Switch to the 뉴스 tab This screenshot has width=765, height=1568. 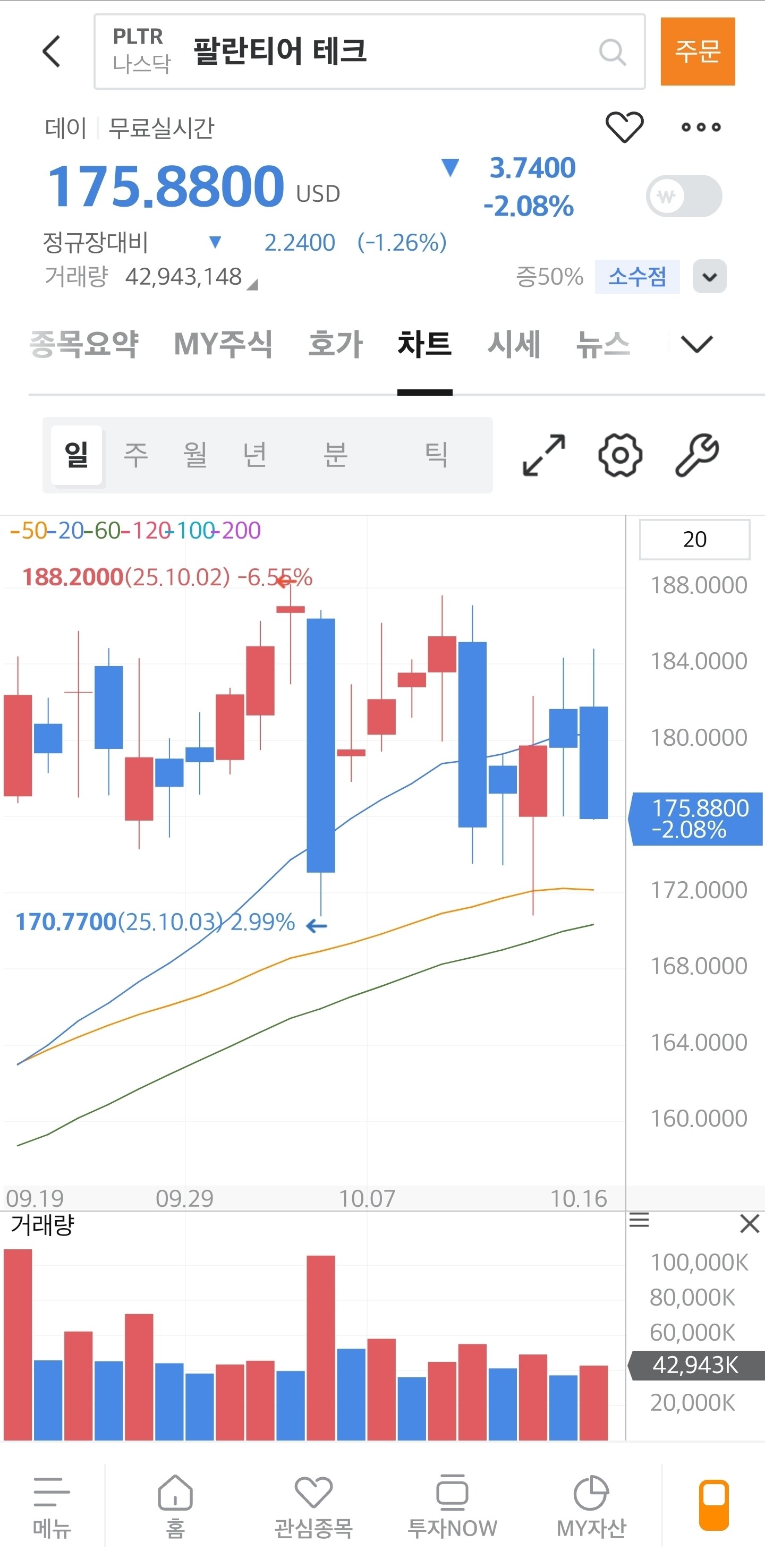(602, 344)
